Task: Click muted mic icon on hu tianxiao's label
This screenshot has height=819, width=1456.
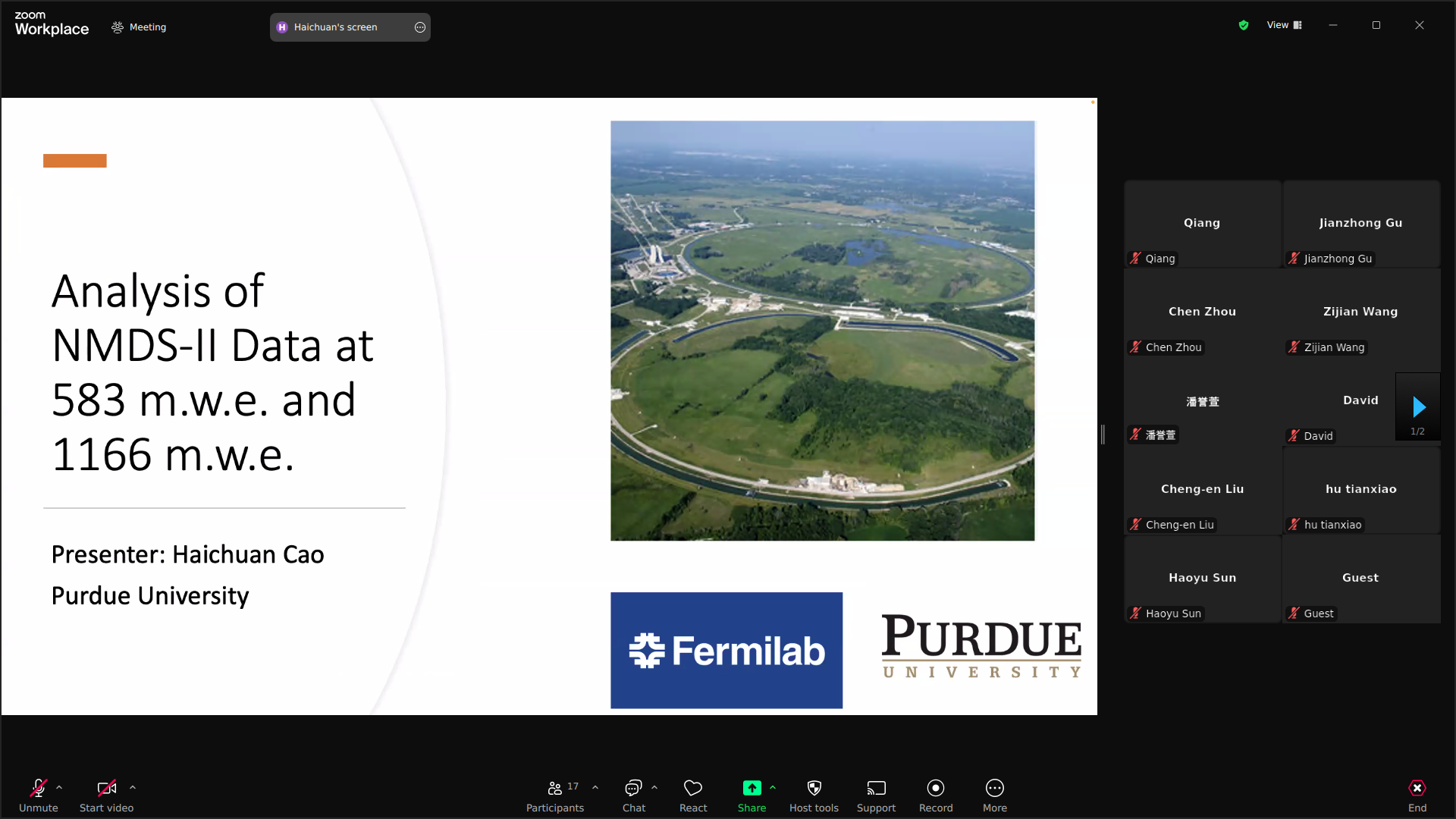Action: point(1294,525)
